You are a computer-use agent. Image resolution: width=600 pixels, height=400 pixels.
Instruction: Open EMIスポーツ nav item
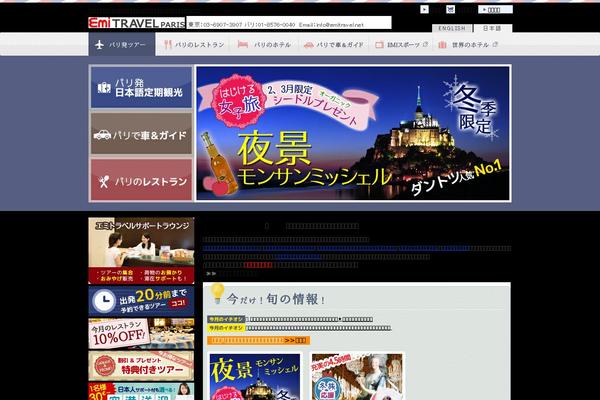point(401,45)
